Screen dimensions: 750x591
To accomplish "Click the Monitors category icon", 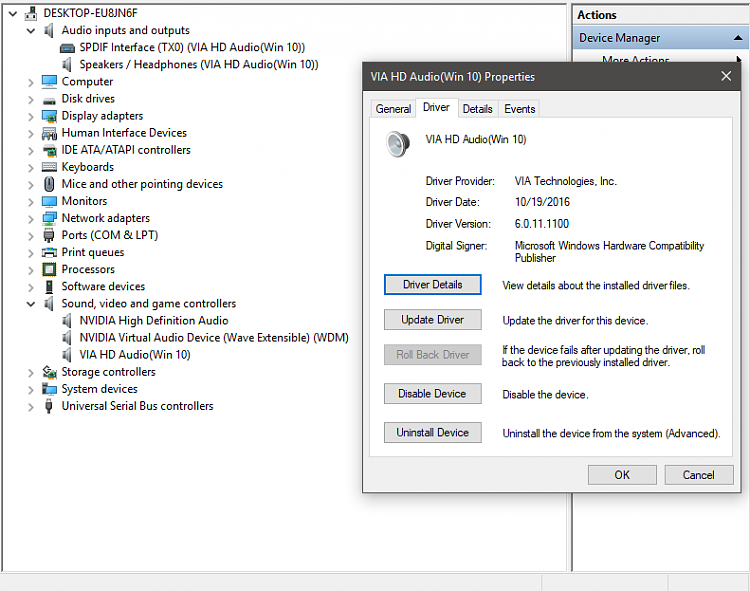I will coord(49,201).
